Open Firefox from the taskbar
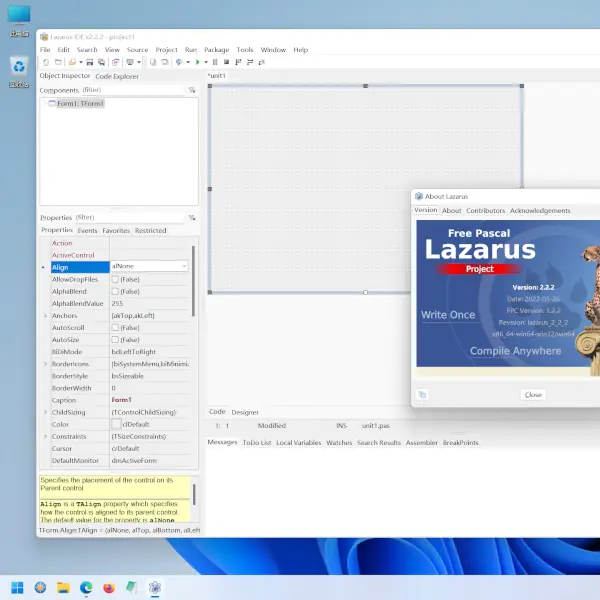This screenshot has width=600, height=600. coord(109,587)
